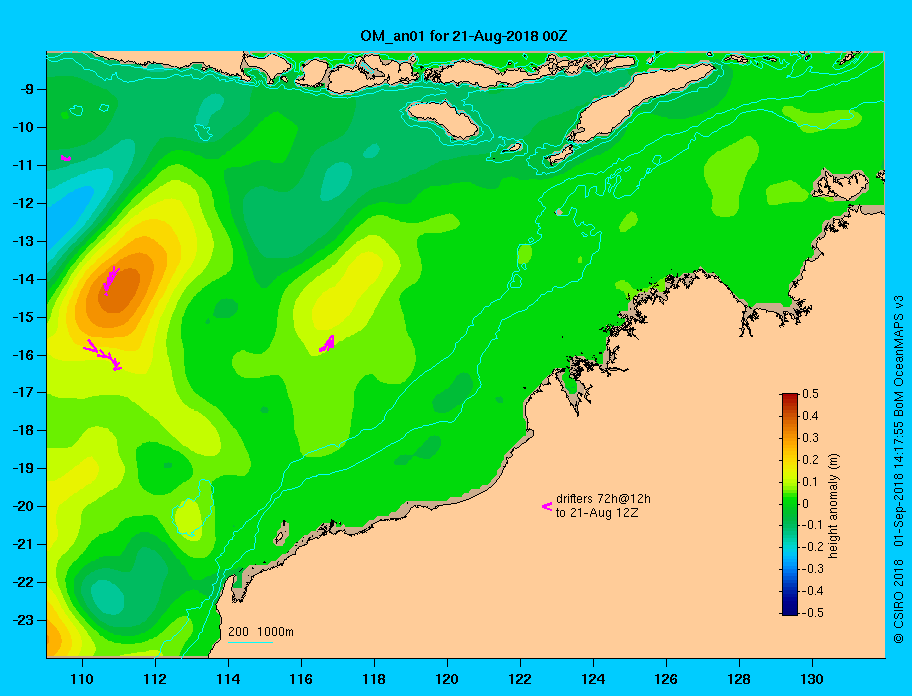Screen dimensions: 912x696
Task: Click the '124' longitude axis label
Action: pos(593,679)
